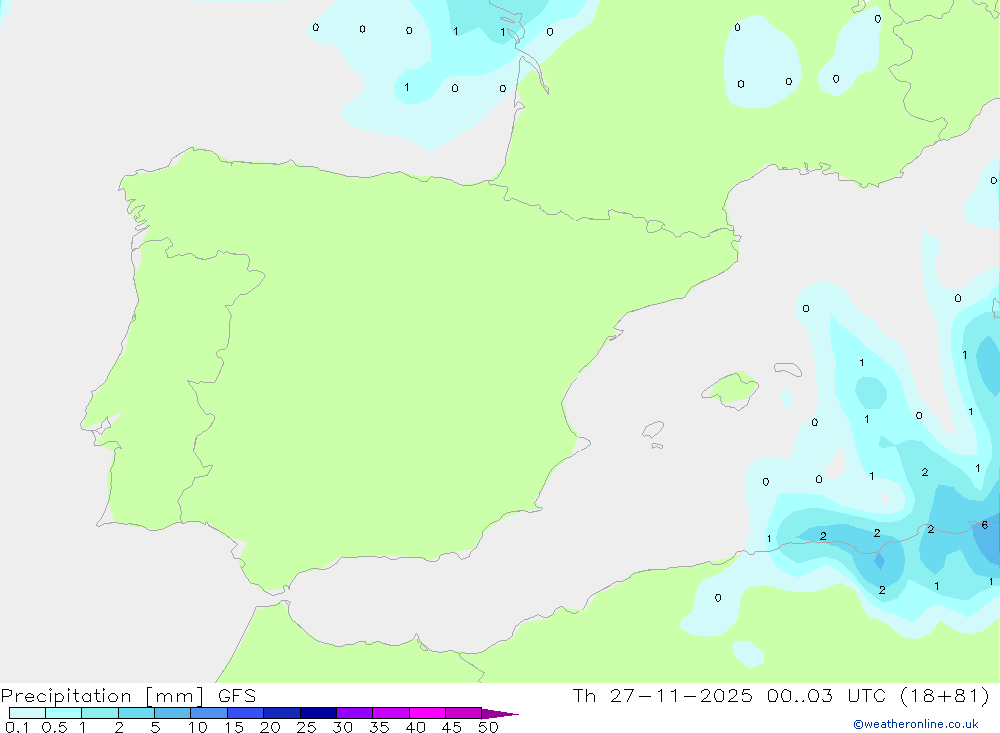
Task: Click the "0.1" legend scale label
Action: pos(17,727)
